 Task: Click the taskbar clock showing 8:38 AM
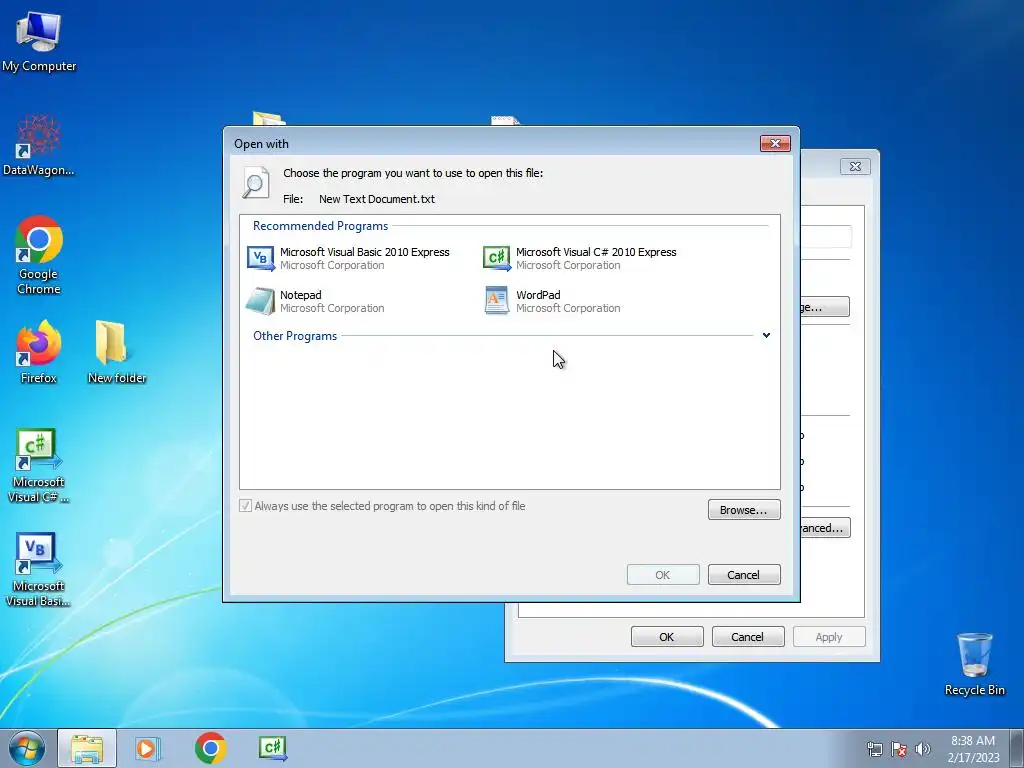973,749
